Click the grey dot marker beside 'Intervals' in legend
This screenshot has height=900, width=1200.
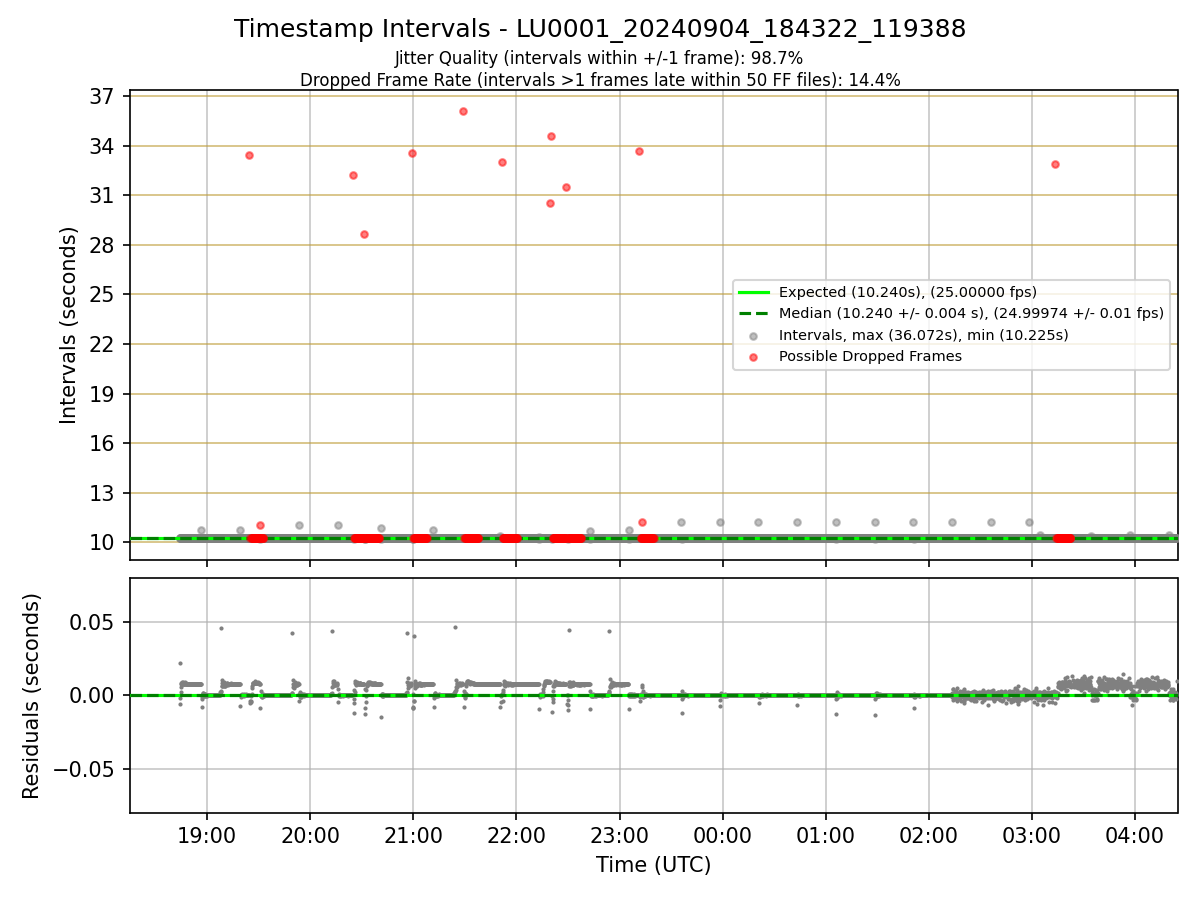coord(755,335)
